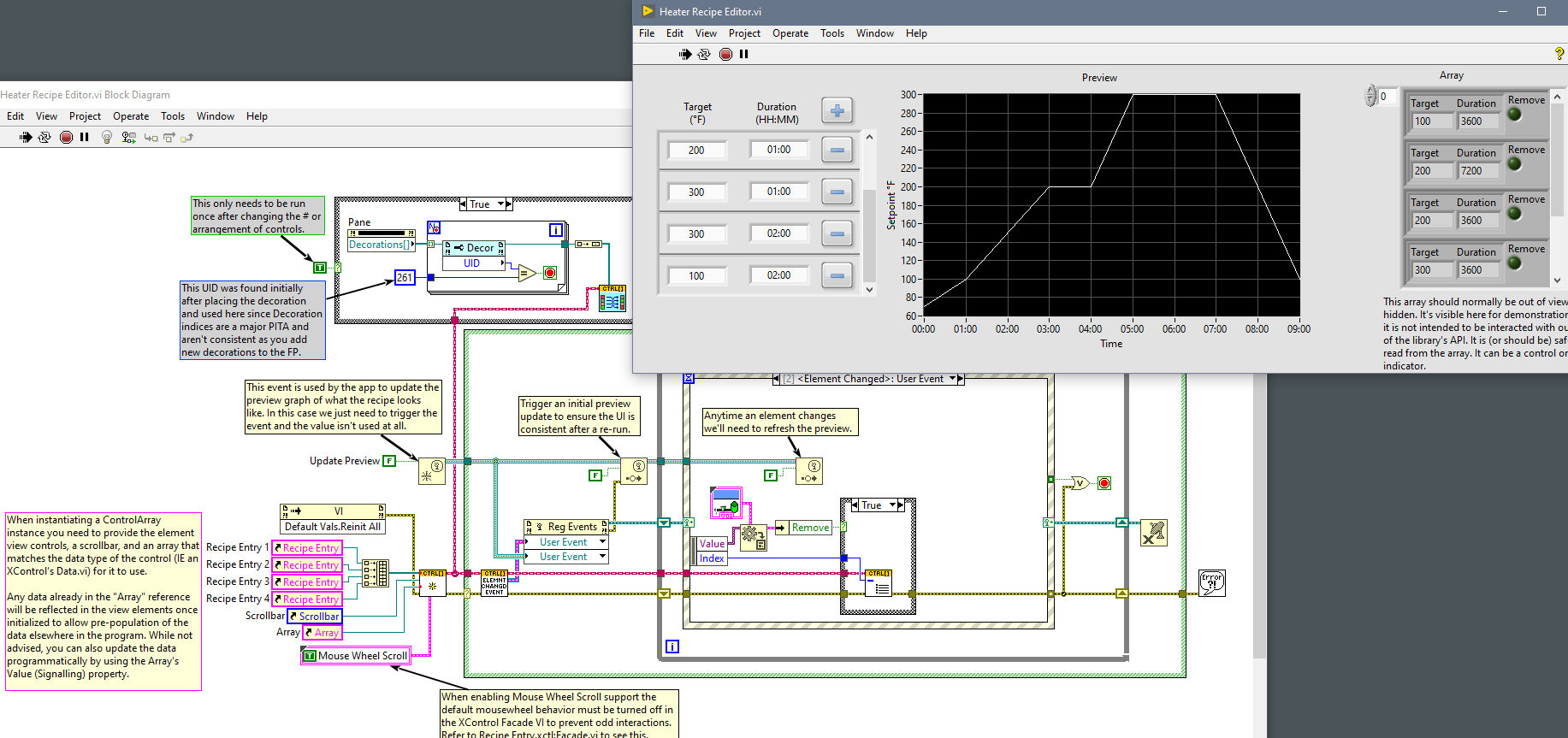
Task: Click the Retain Wire Values toolbar icon
Action: click(x=129, y=137)
